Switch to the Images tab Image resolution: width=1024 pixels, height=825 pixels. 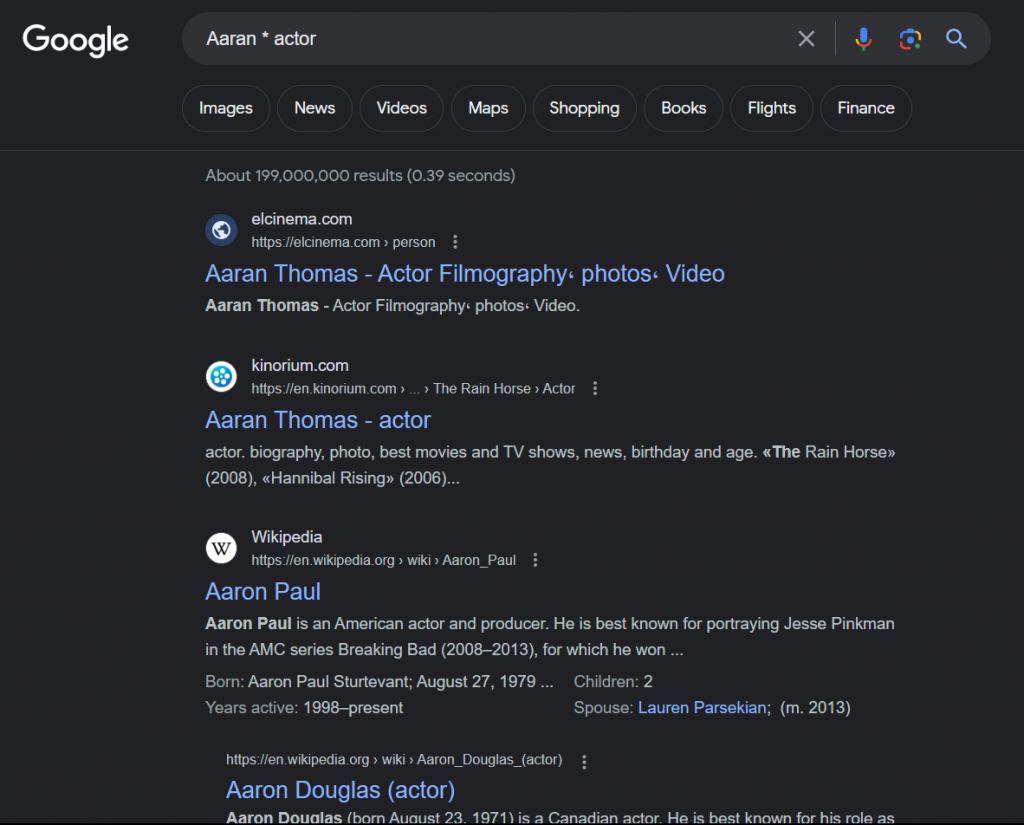pos(226,108)
